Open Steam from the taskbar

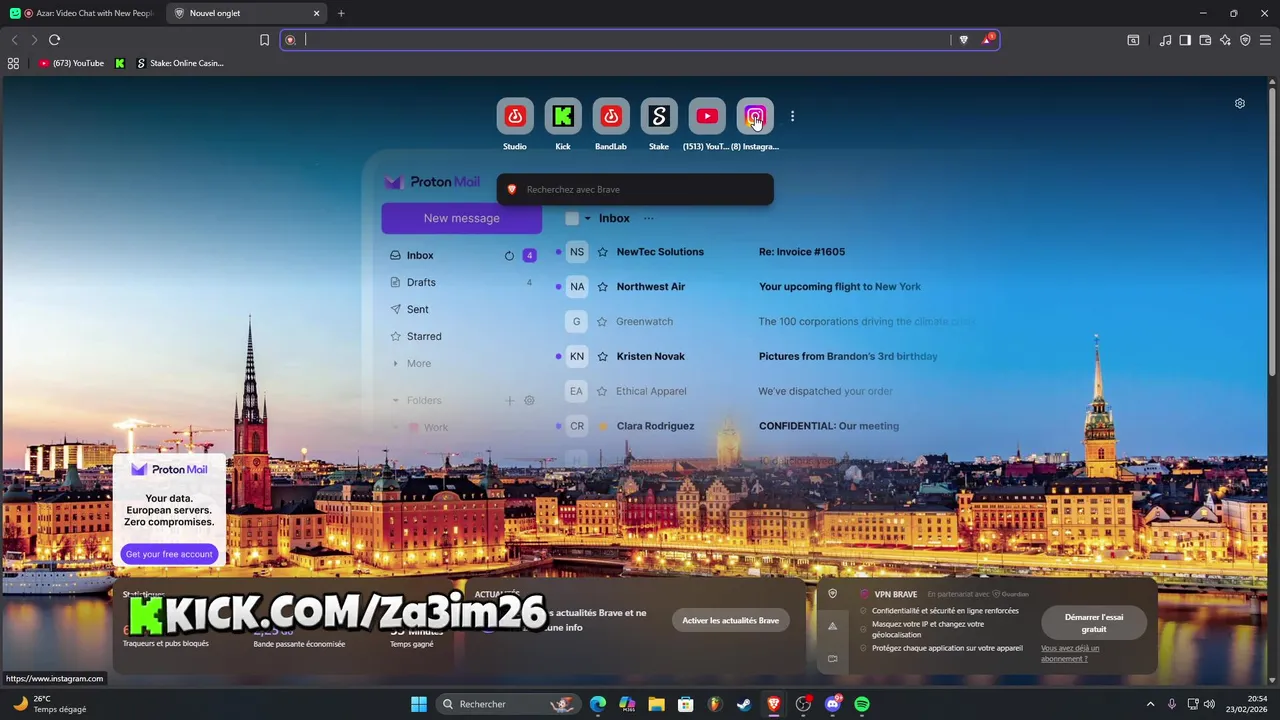[x=744, y=704]
